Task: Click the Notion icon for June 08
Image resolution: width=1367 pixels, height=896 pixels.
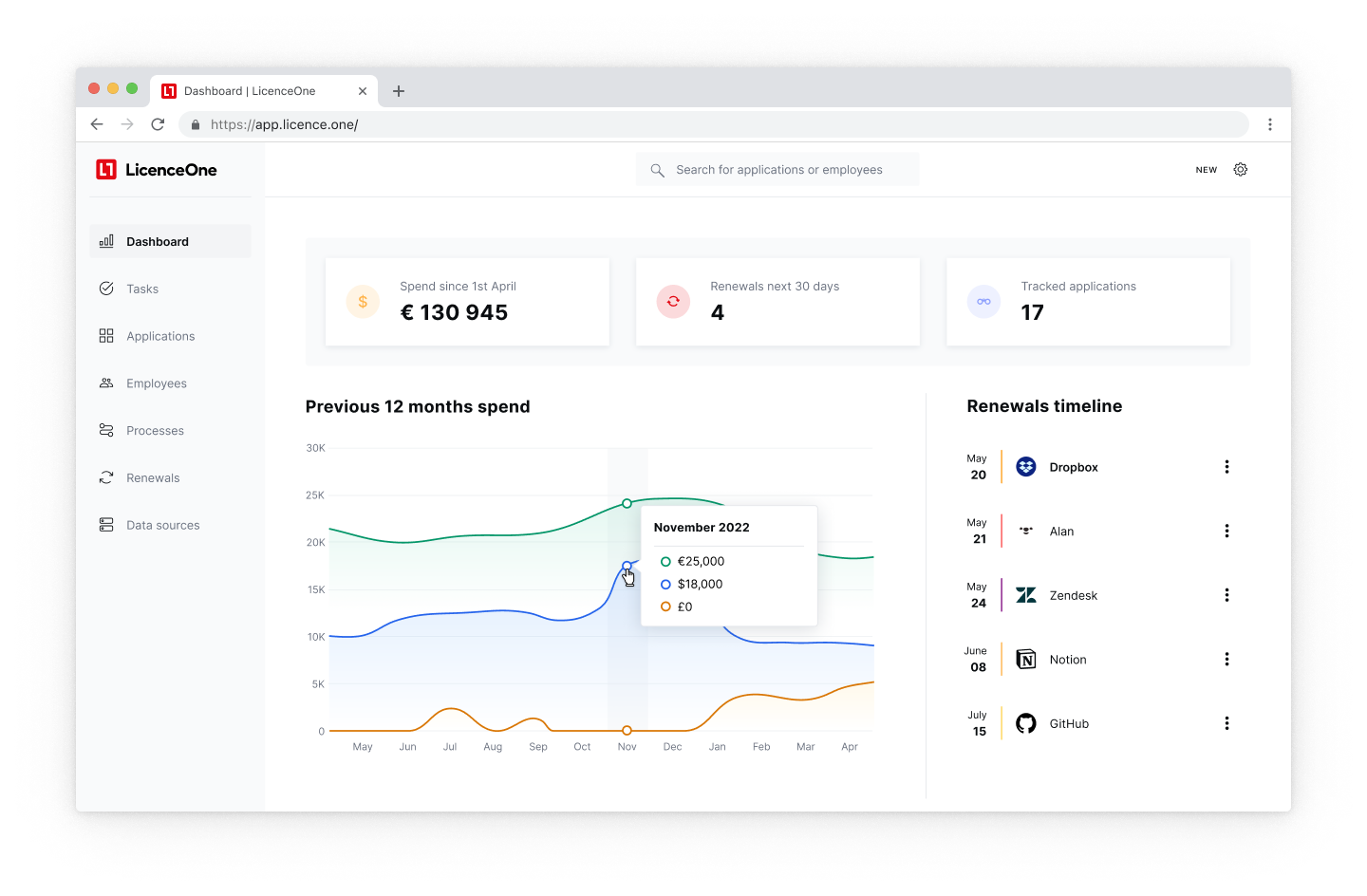Action: point(1025,659)
